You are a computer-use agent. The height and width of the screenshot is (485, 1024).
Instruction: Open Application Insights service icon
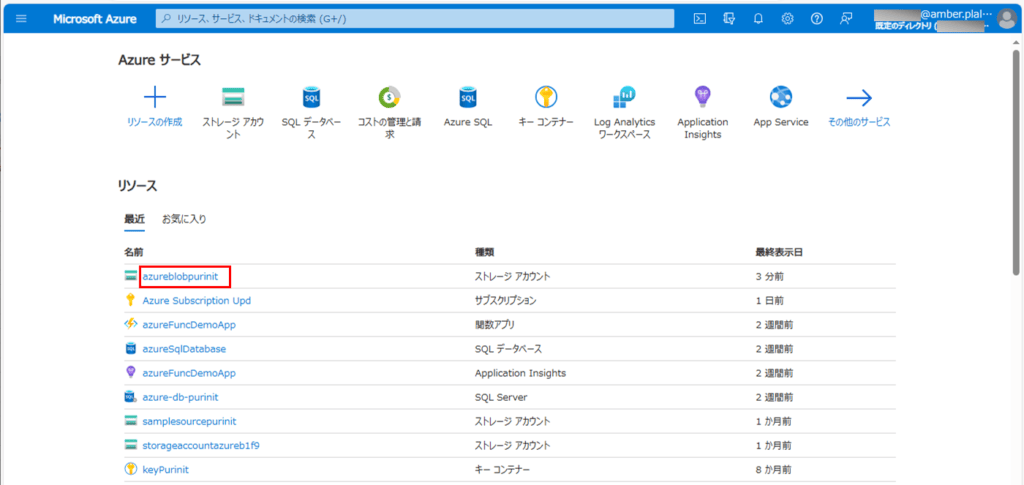[702, 97]
